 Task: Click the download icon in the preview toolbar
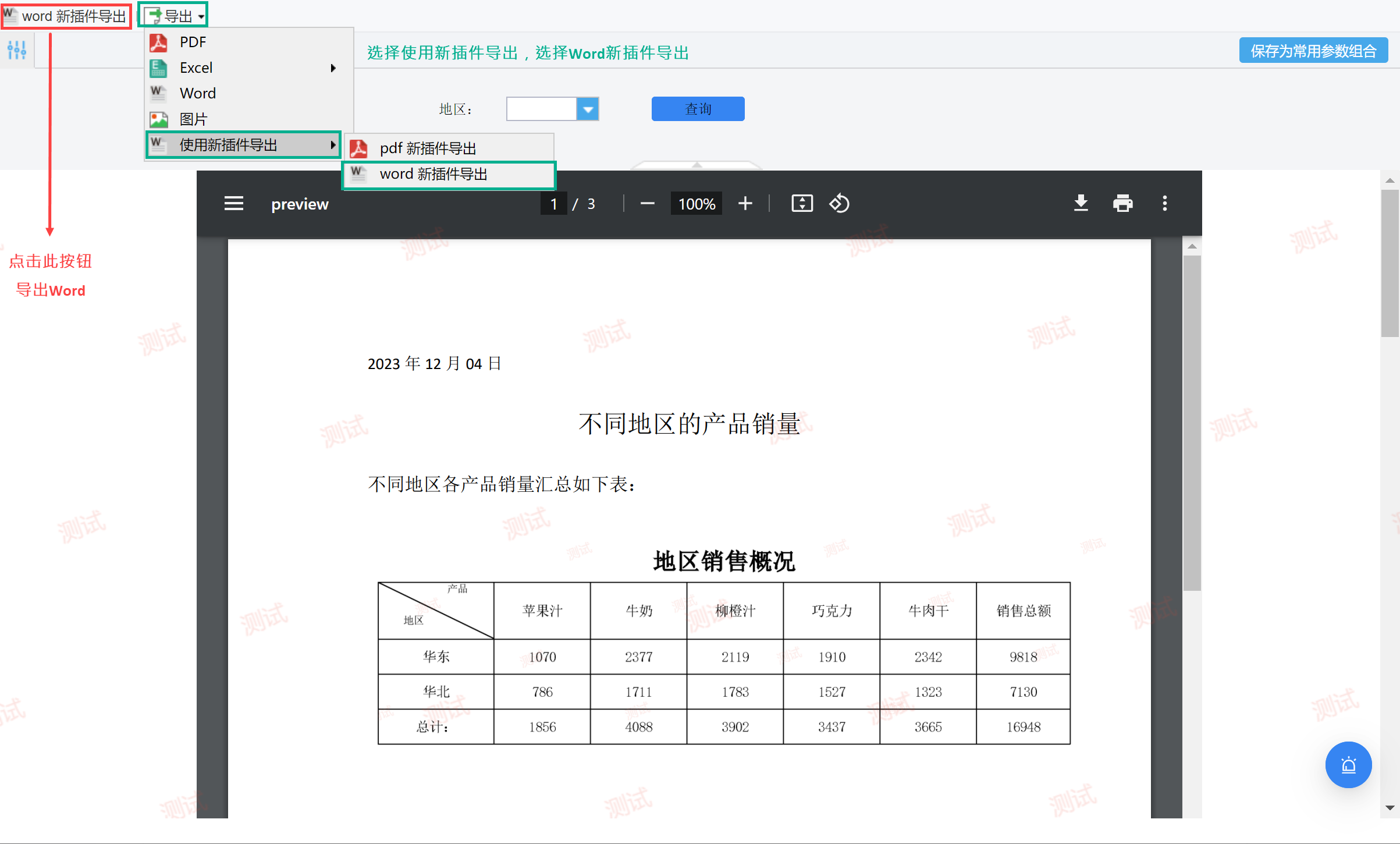1081,204
